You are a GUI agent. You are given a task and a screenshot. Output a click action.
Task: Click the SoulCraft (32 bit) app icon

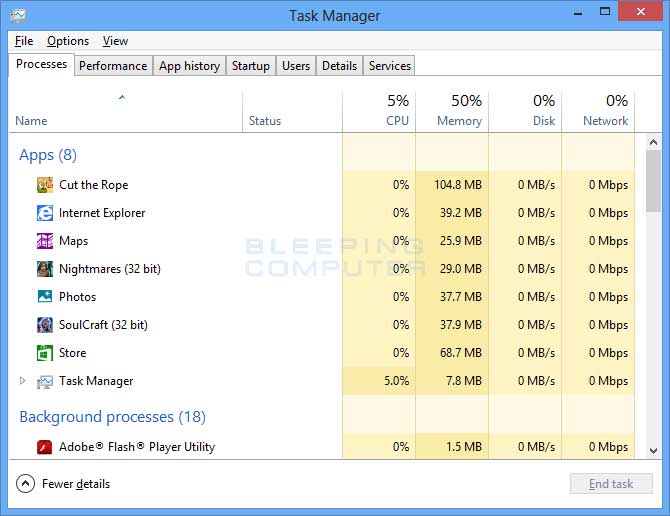[45, 325]
